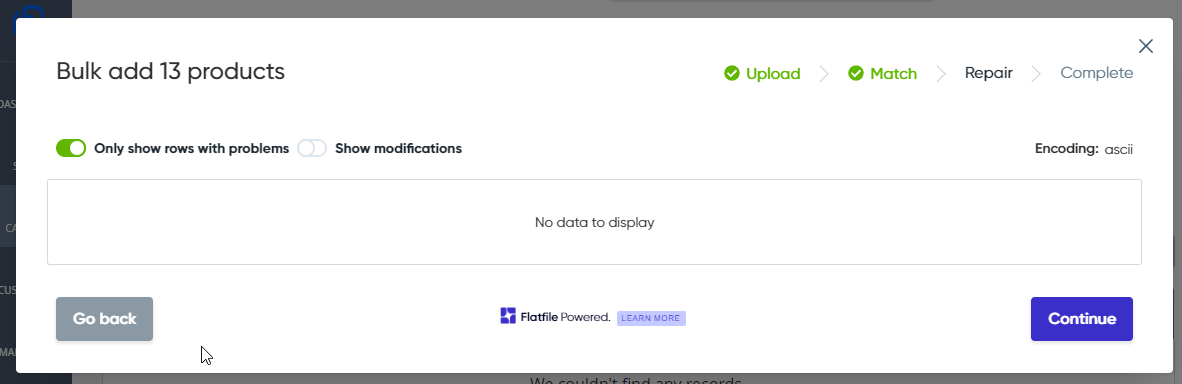Image resolution: width=1182 pixels, height=384 pixels.
Task: Go to the Match step
Action: pos(893,73)
